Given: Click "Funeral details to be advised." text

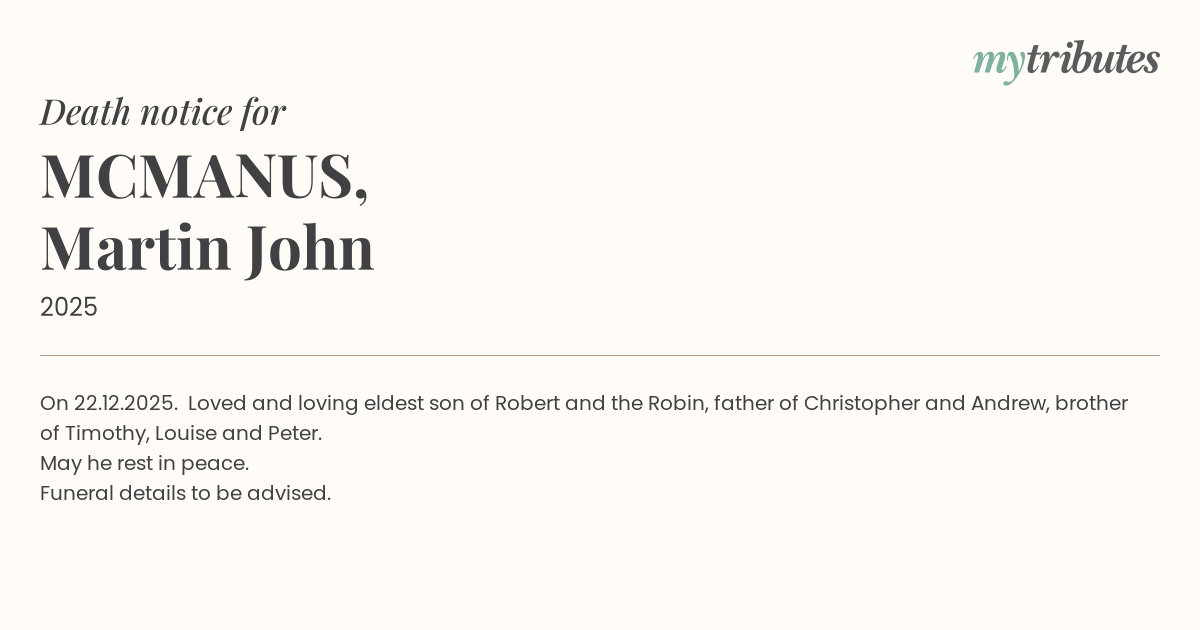Looking at the screenshot, I should [185, 493].
